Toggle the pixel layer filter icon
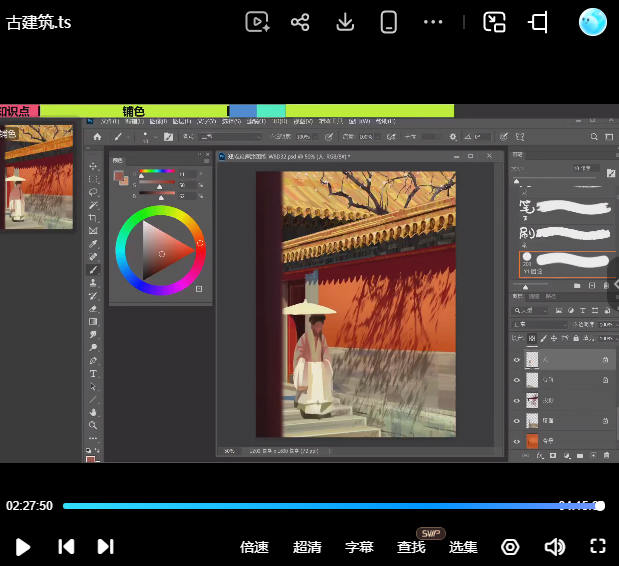Screen dimensions: 619x566 point(559,311)
